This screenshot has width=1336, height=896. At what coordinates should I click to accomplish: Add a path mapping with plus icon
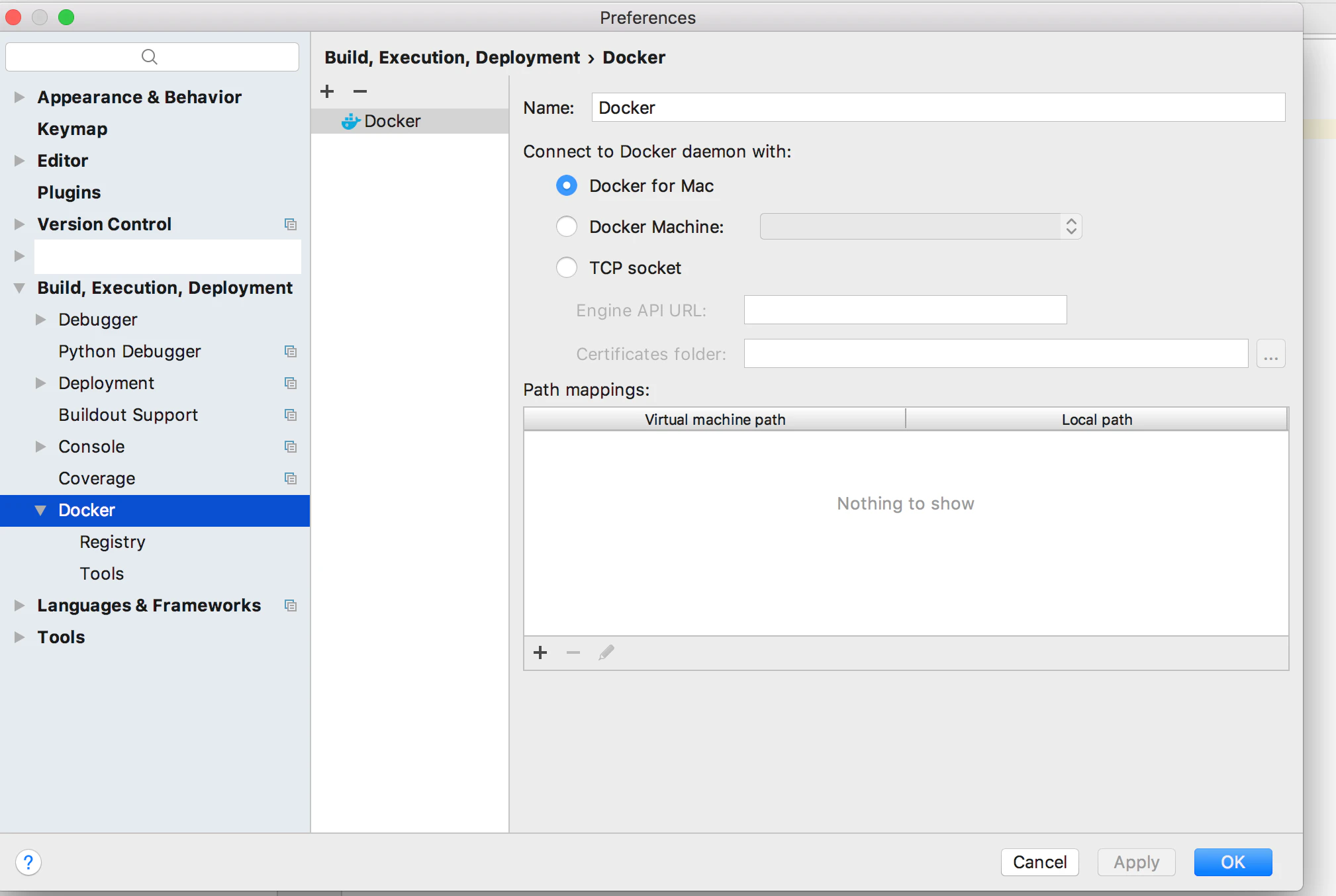coord(540,653)
